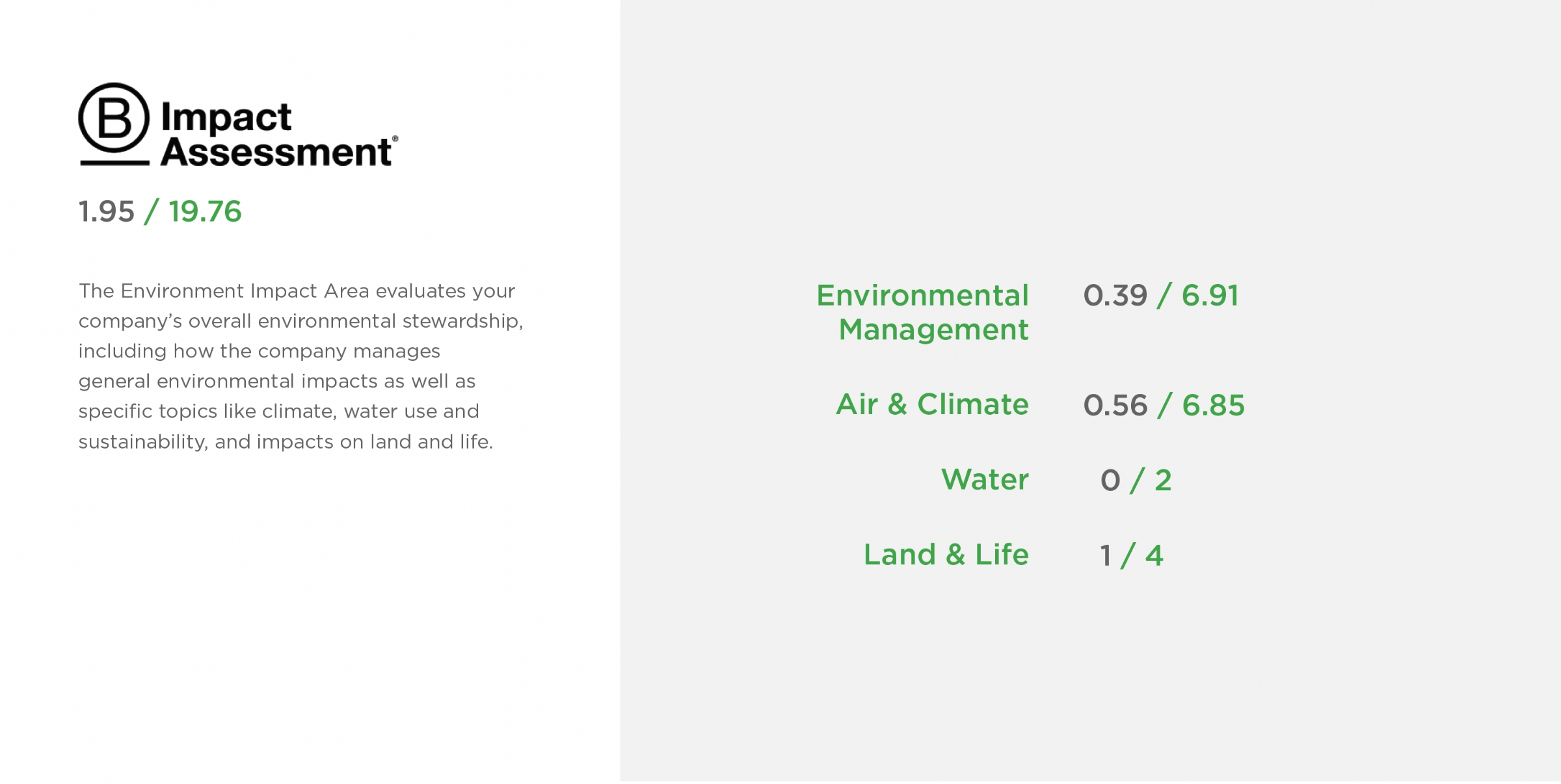Image resolution: width=1561 pixels, height=784 pixels.
Task: Open the Land & Life category
Action: point(946,555)
